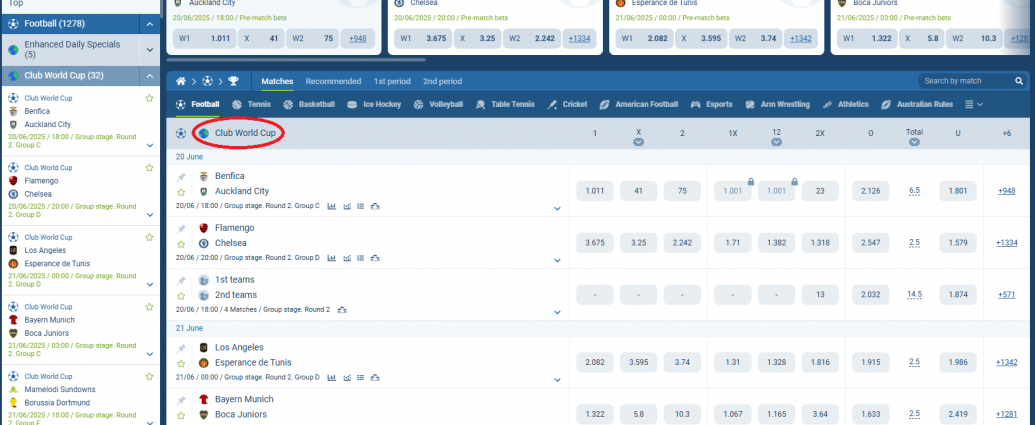The width and height of the screenshot is (1035, 425).
Task: Pin the Benfica vs Auckland City match row
Action: point(180,177)
